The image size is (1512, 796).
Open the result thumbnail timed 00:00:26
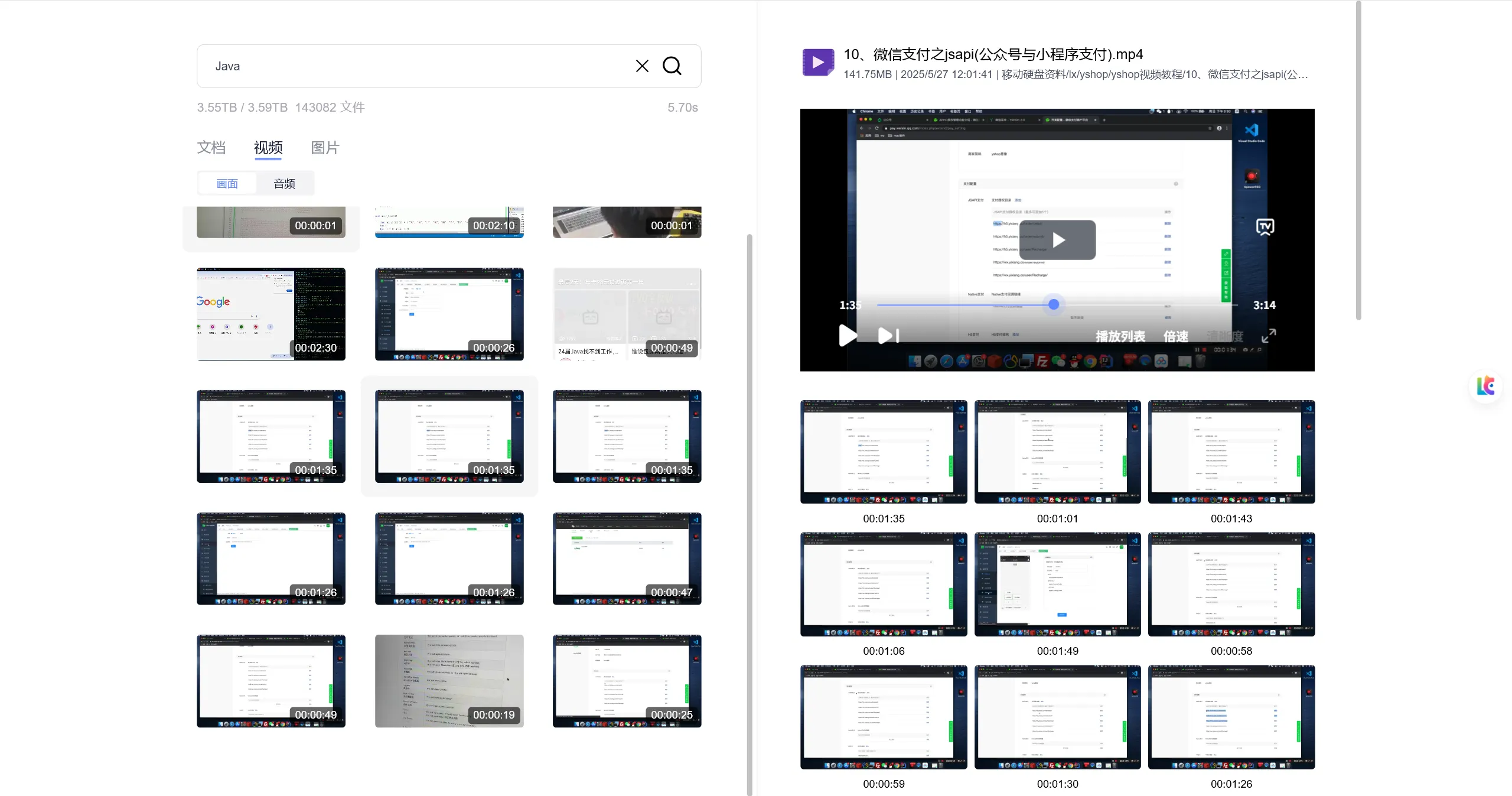click(x=449, y=314)
